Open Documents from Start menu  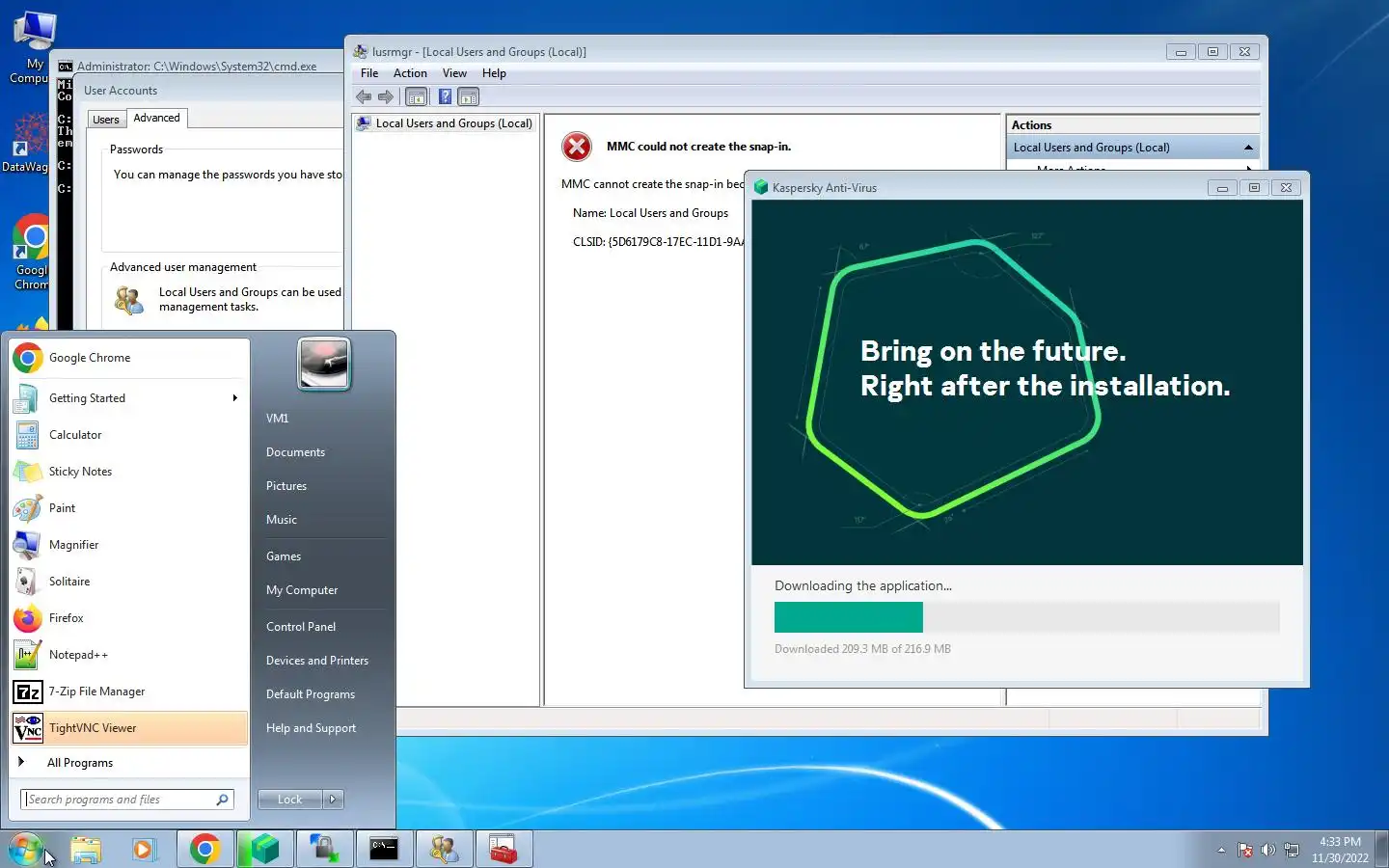[296, 452]
